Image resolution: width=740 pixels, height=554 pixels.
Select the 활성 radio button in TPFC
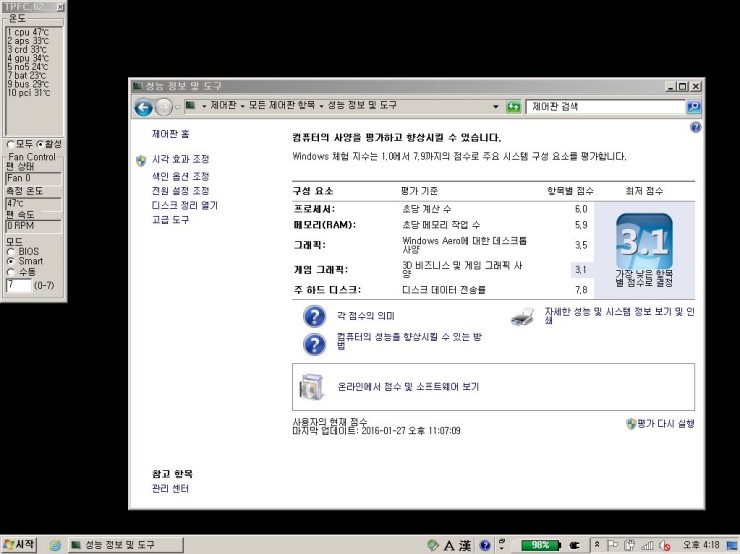[40, 144]
